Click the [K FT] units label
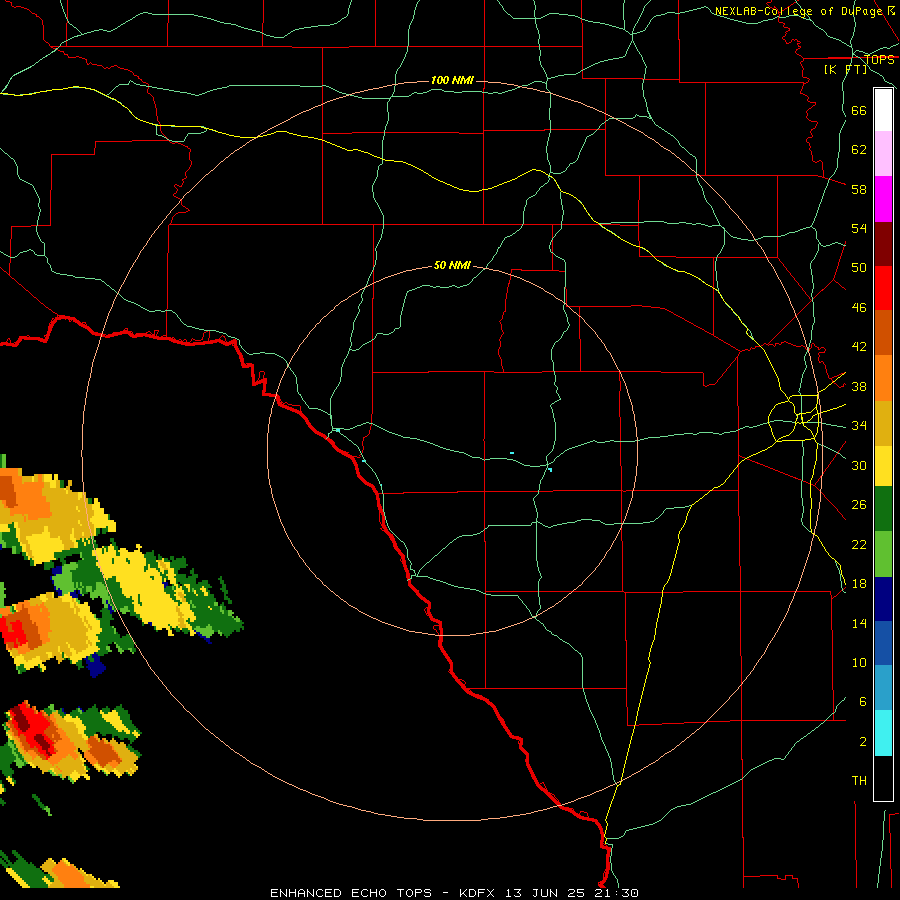The width and height of the screenshot is (900, 900). [x=845, y=69]
